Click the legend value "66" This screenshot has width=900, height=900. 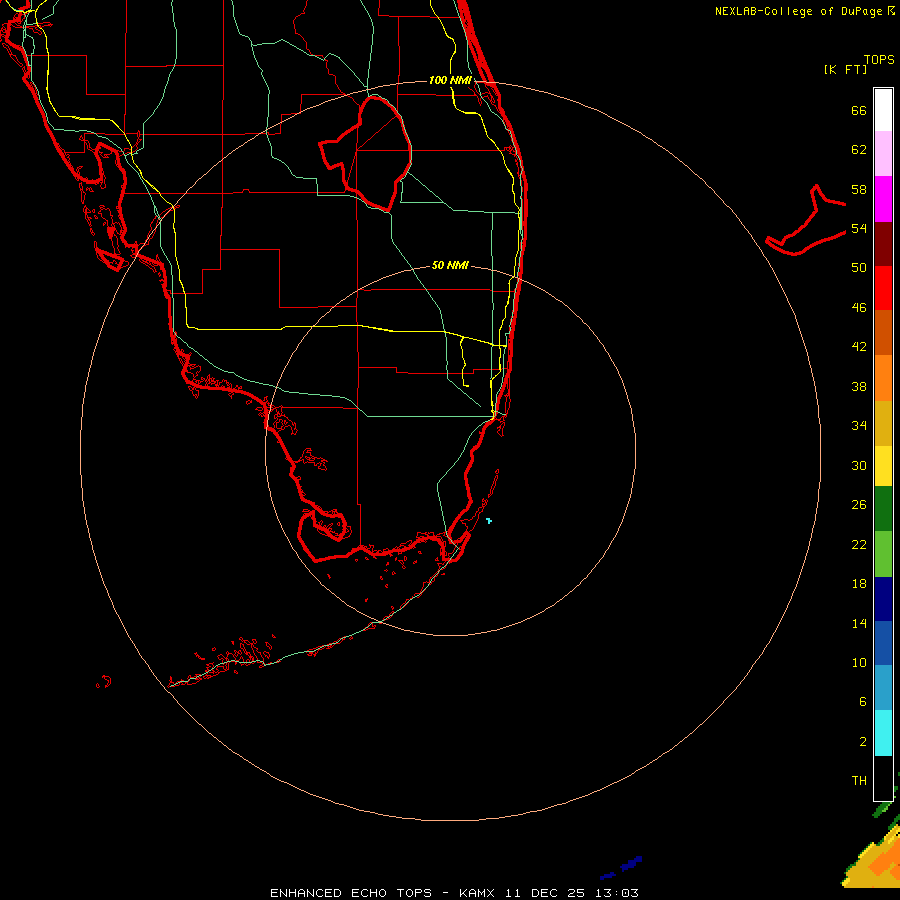point(859,110)
